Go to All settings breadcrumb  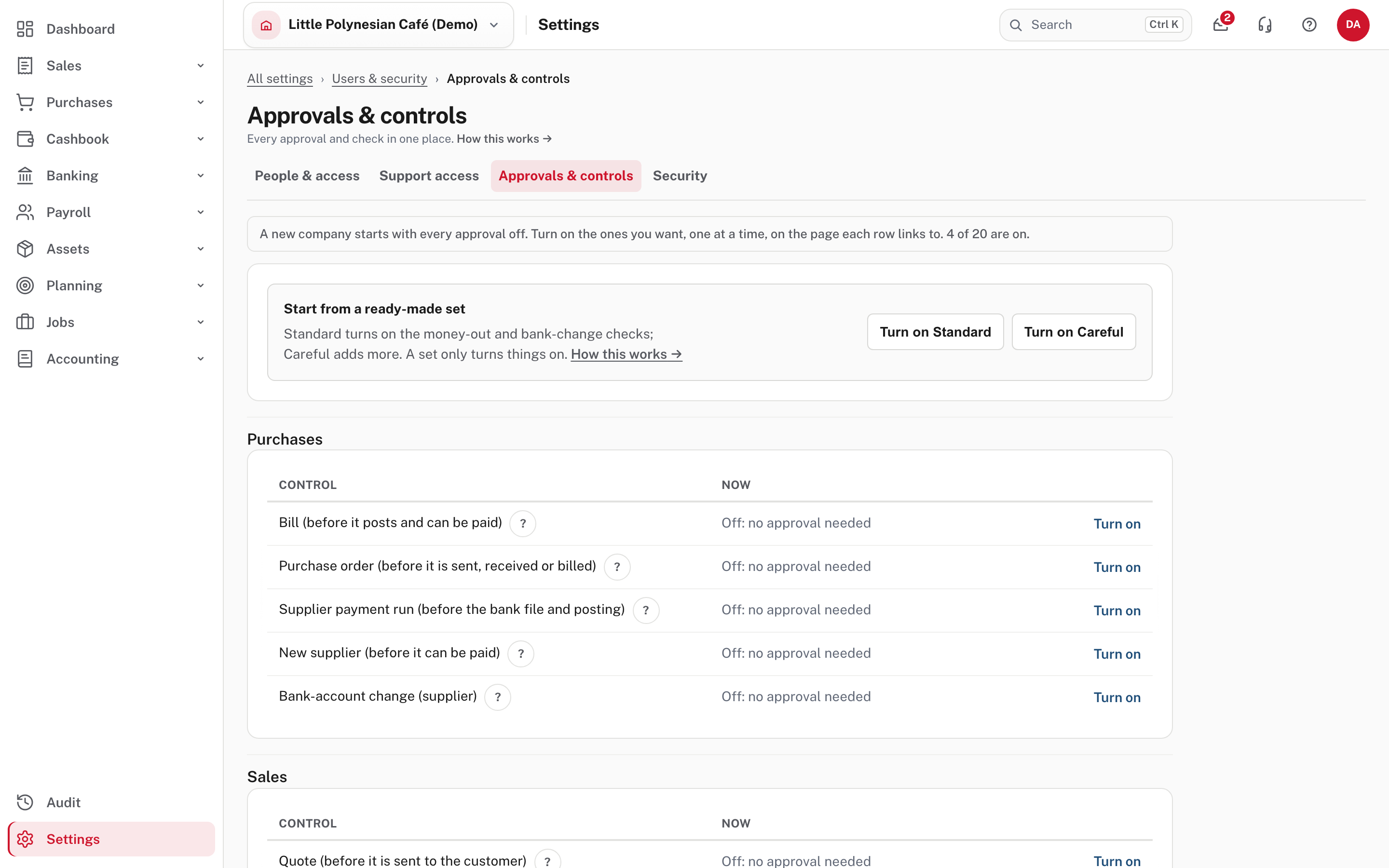tap(280, 79)
